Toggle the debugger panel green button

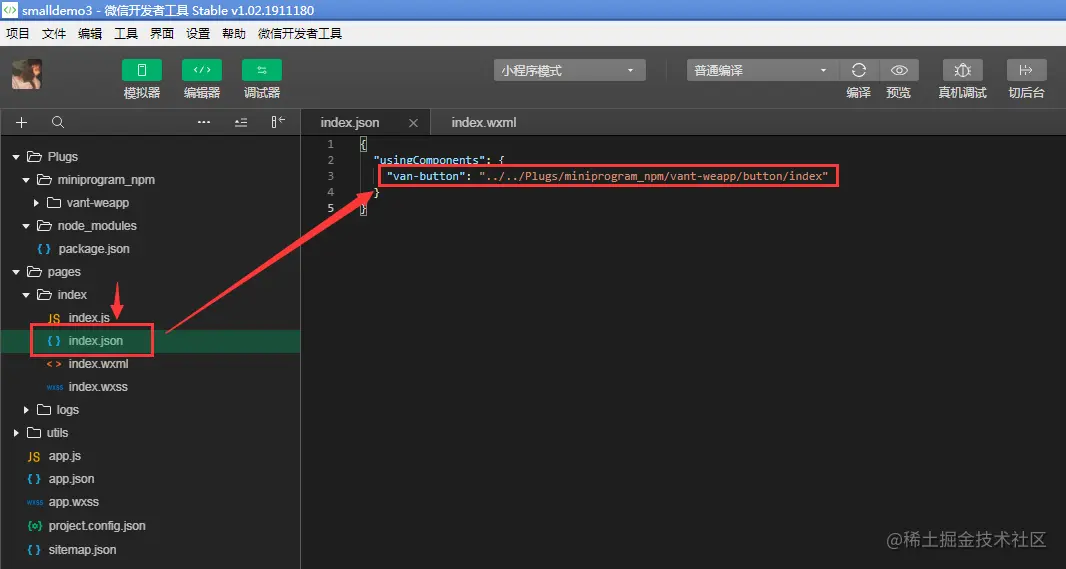[262, 70]
